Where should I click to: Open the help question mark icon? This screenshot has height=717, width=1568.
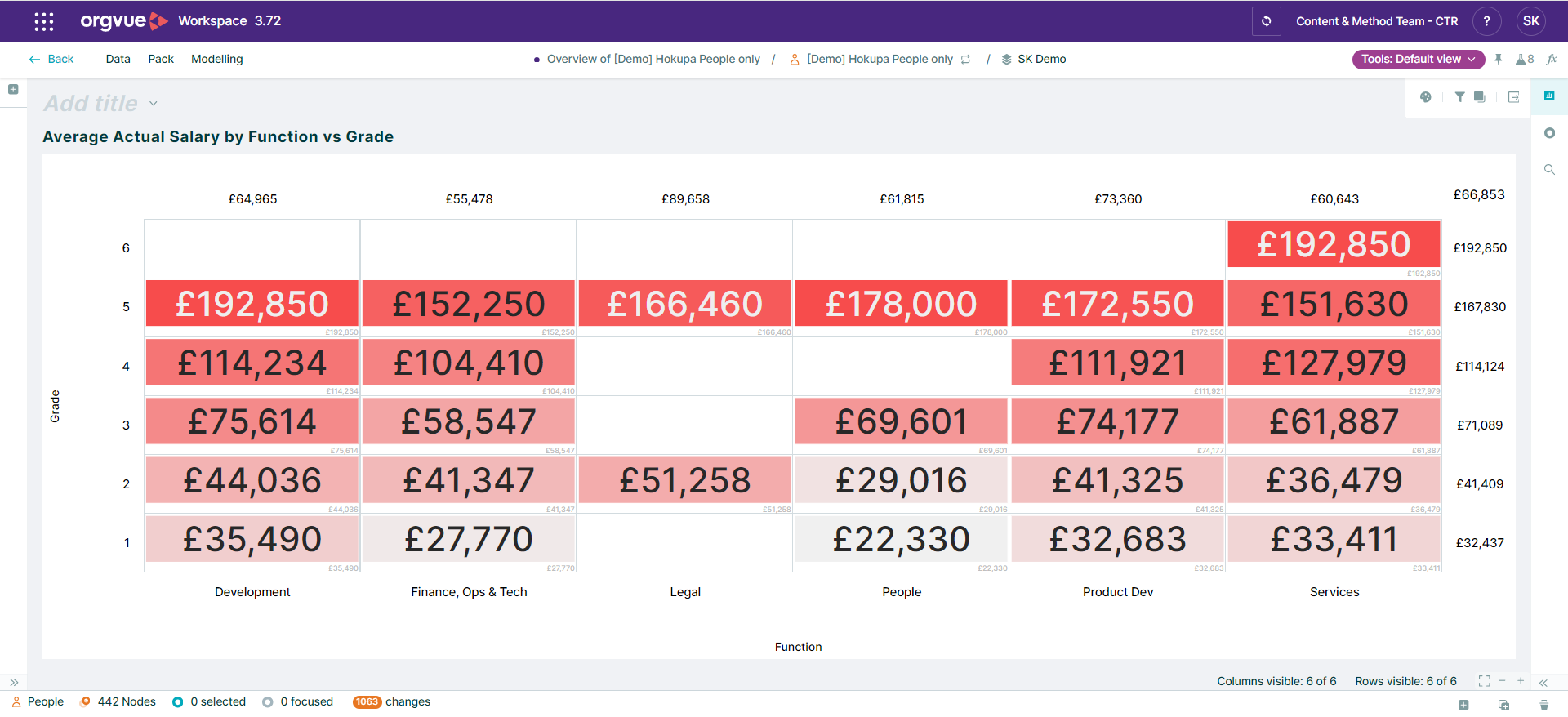1486,21
